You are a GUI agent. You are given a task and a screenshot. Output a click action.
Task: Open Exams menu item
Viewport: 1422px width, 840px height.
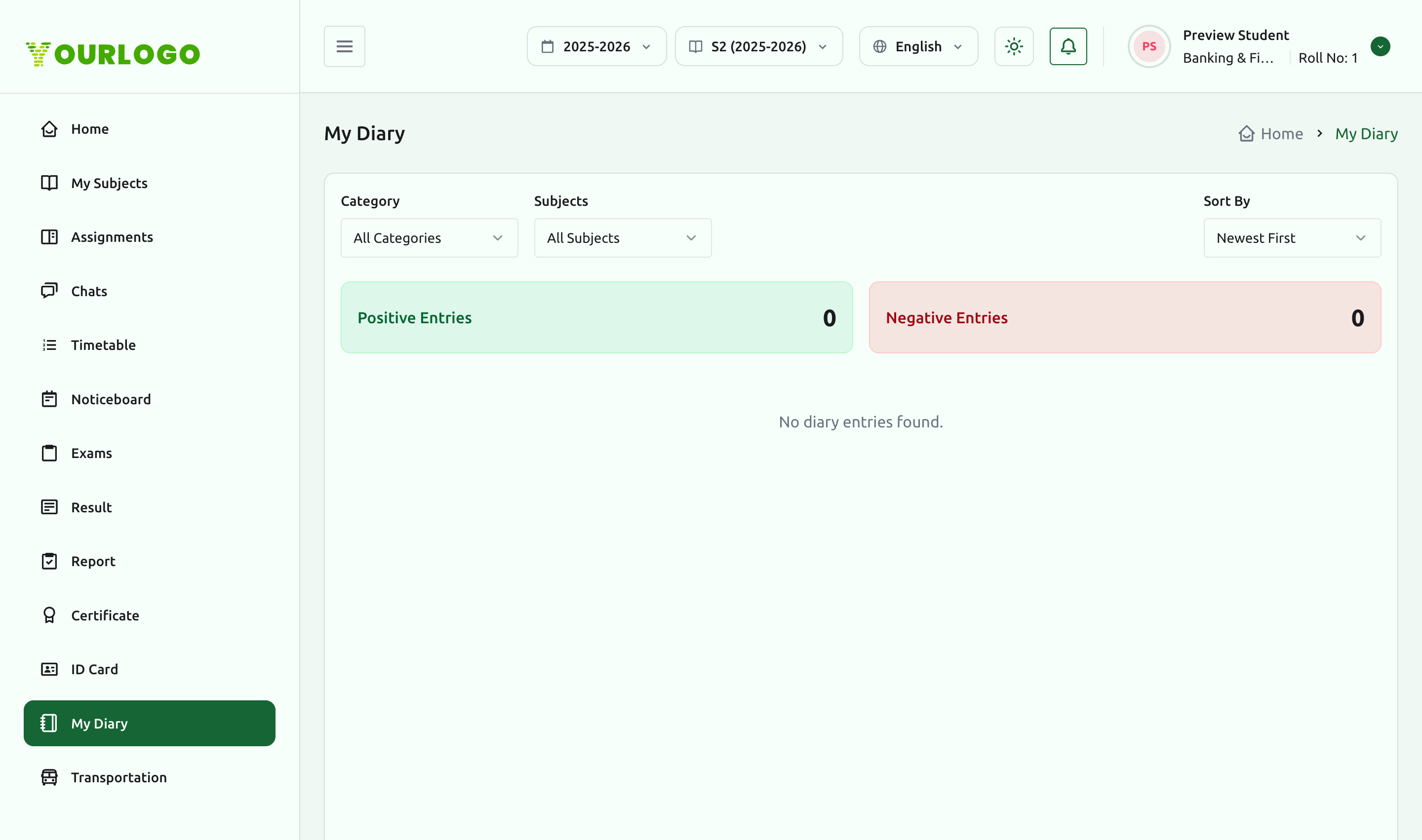click(150, 453)
